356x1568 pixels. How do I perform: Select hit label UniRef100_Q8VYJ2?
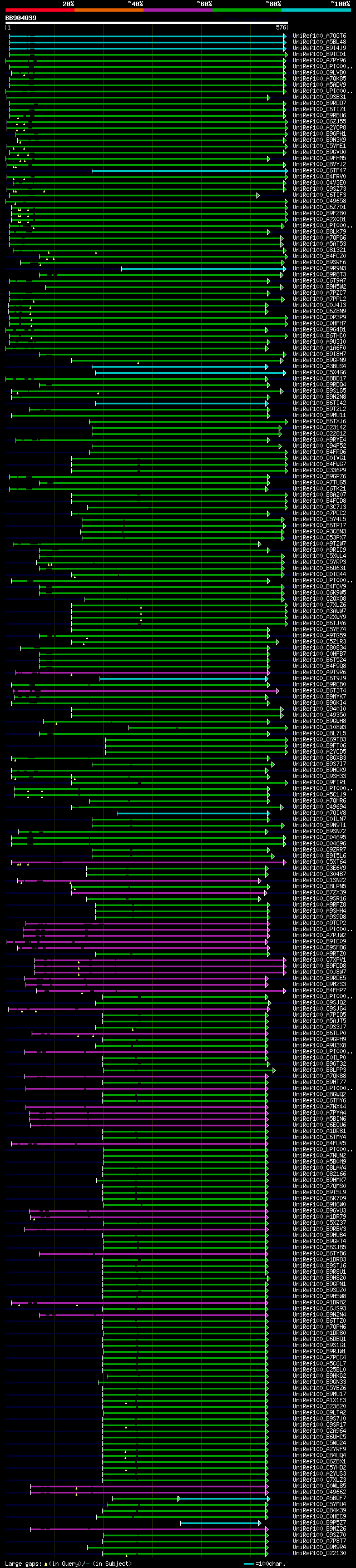click(x=319, y=164)
